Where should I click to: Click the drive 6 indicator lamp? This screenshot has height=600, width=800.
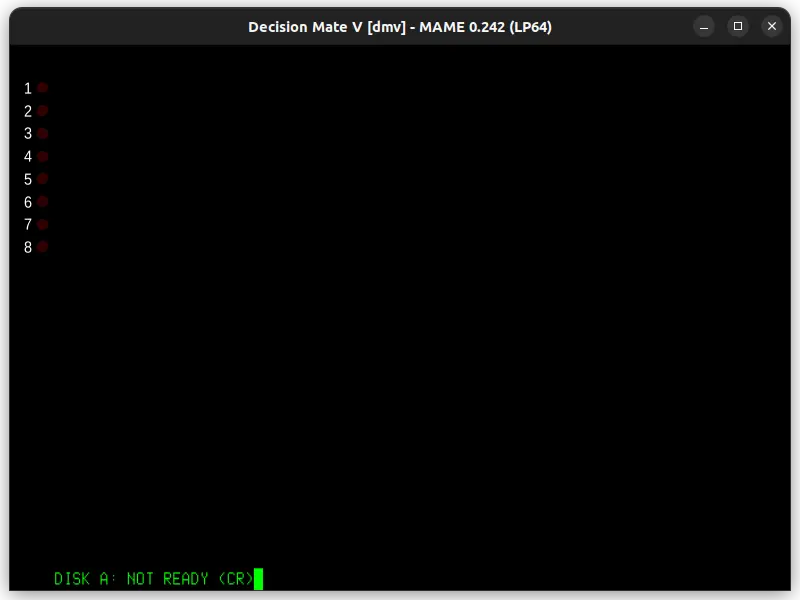pos(41,202)
